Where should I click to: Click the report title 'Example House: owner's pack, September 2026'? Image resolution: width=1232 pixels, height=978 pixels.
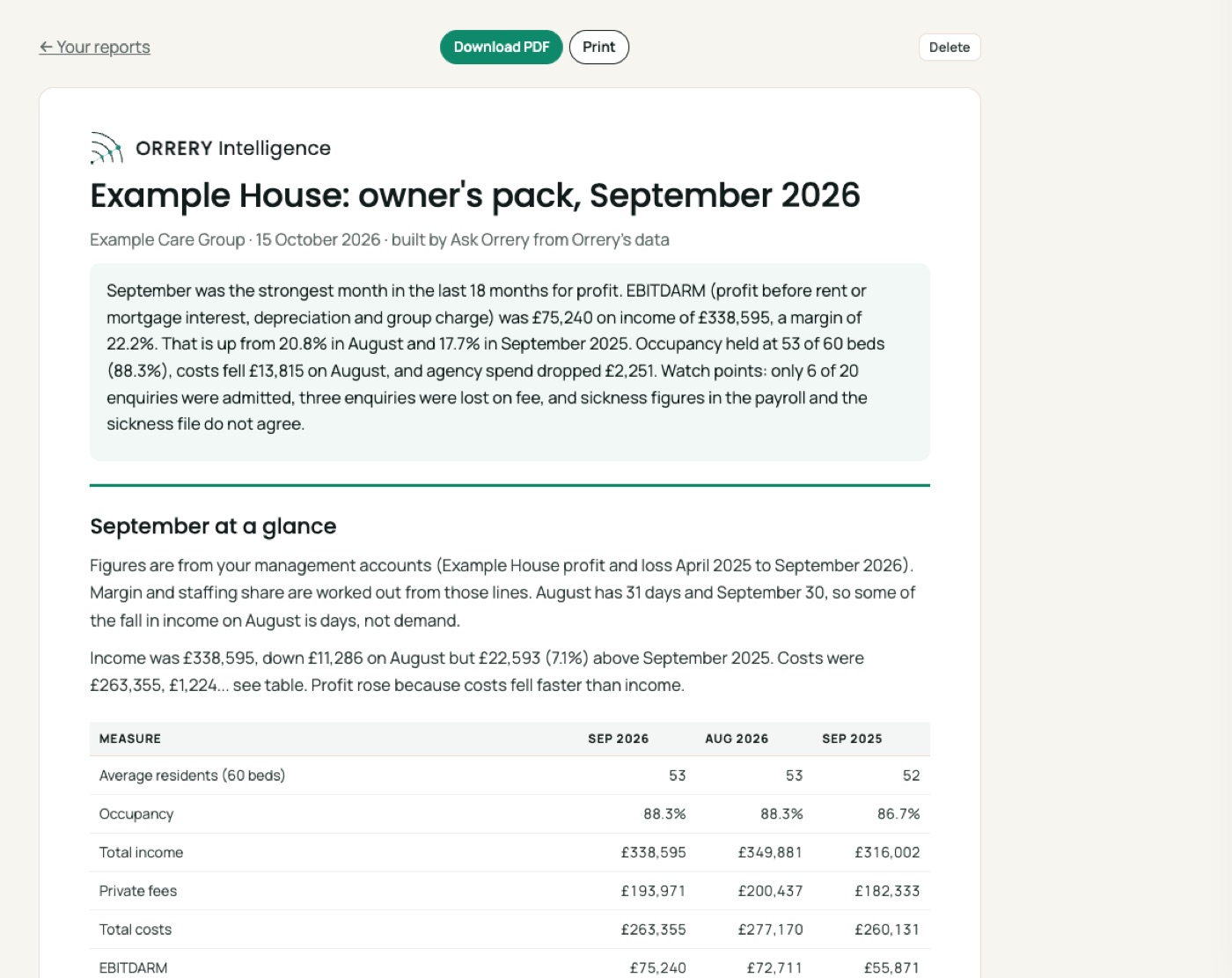tap(475, 195)
